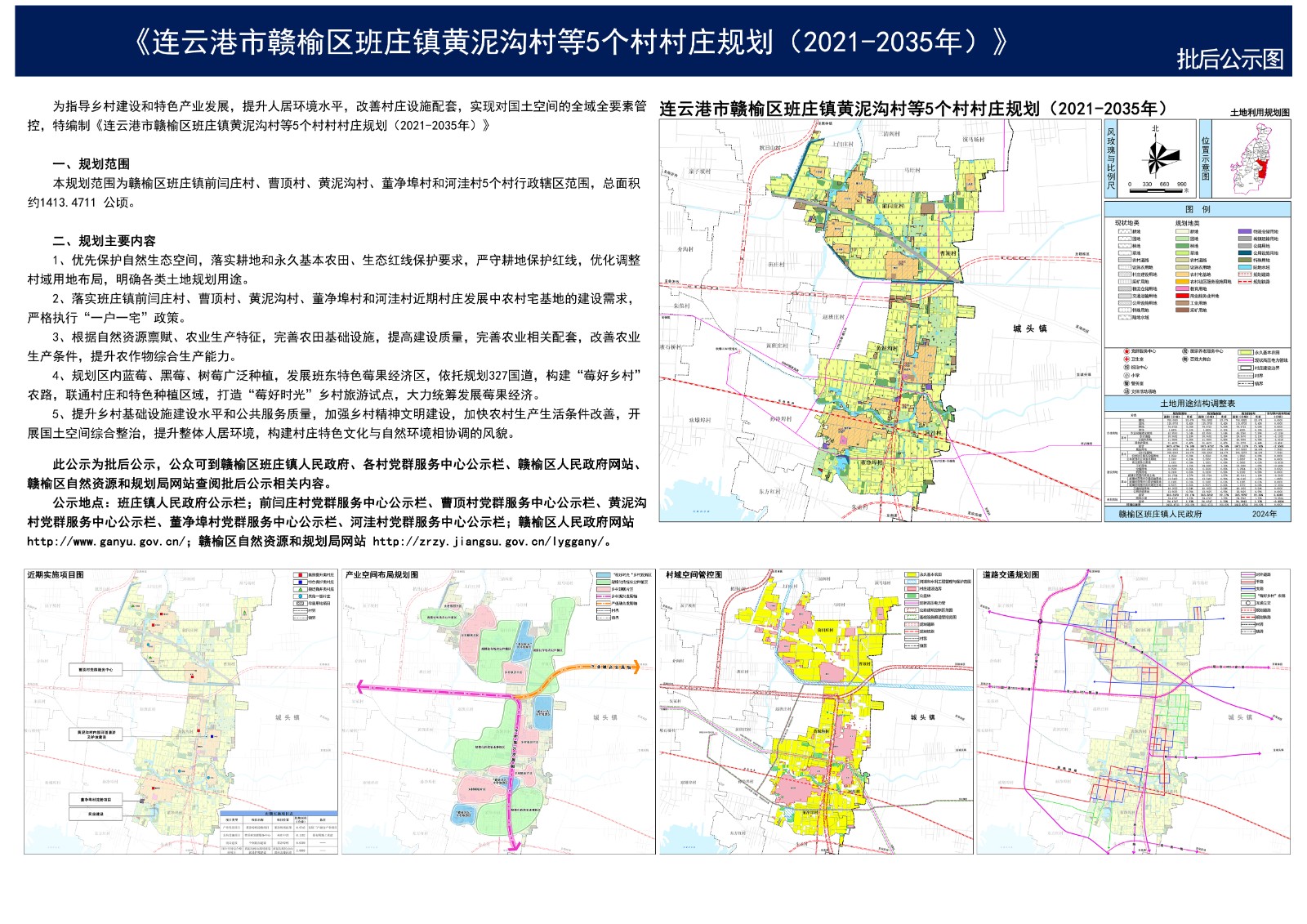Click the 批后公示图 label in header
The height and width of the screenshot is (924, 1307).
1229,59
